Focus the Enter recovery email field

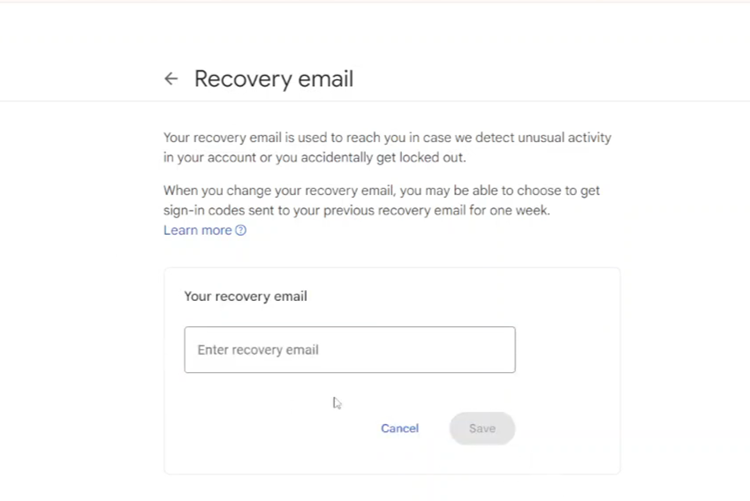tap(350, 350)
